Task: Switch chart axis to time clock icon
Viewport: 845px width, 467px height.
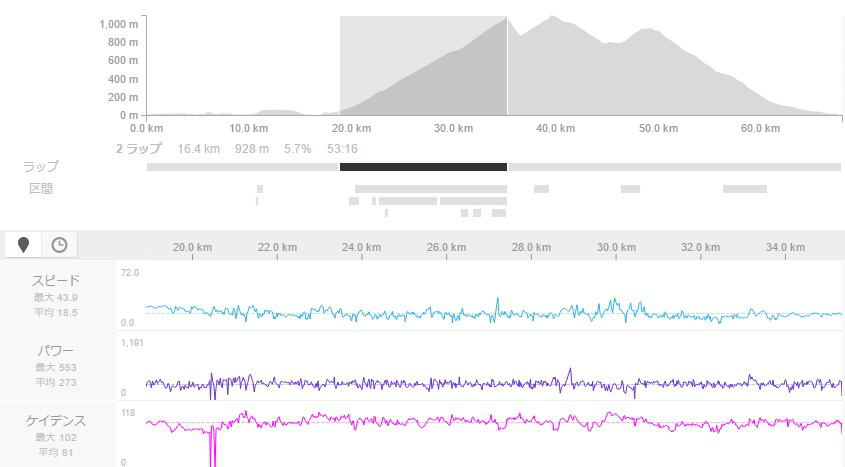Action: (x=59, y=245)
